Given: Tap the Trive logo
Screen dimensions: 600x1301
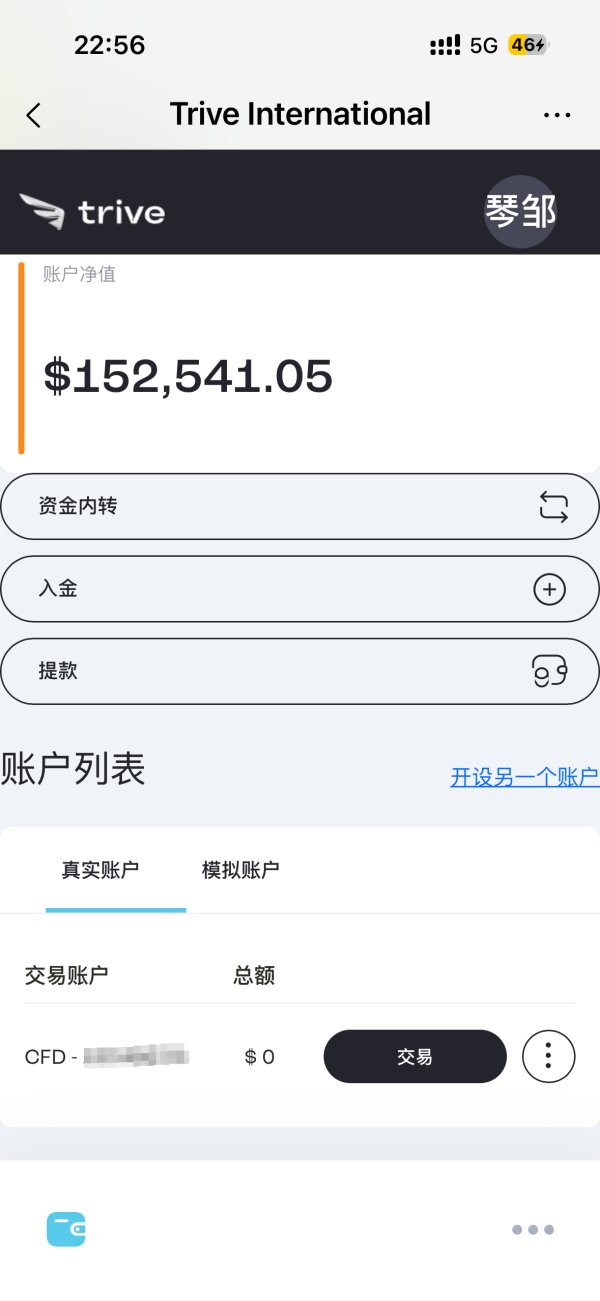Looking at the screenshot, I should tap(92, 212).
